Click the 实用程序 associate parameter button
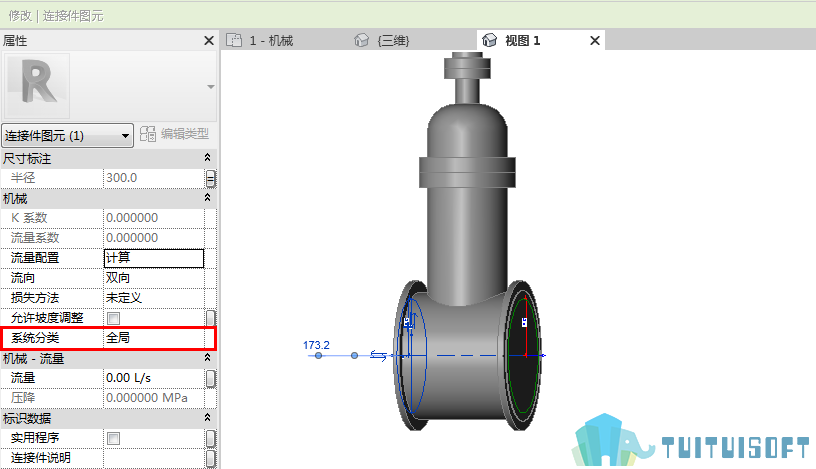Viewport: 816px width, 469px height. tap(210, 438)
